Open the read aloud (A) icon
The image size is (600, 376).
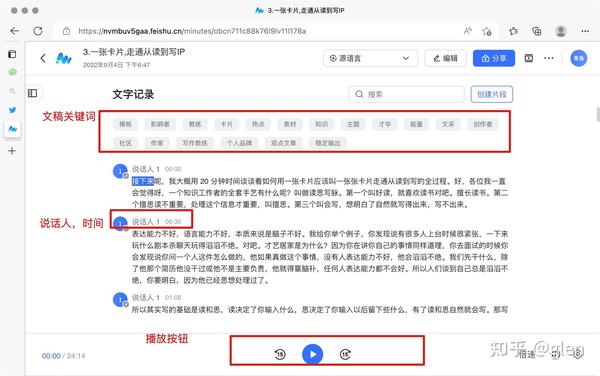coord(468,31)
